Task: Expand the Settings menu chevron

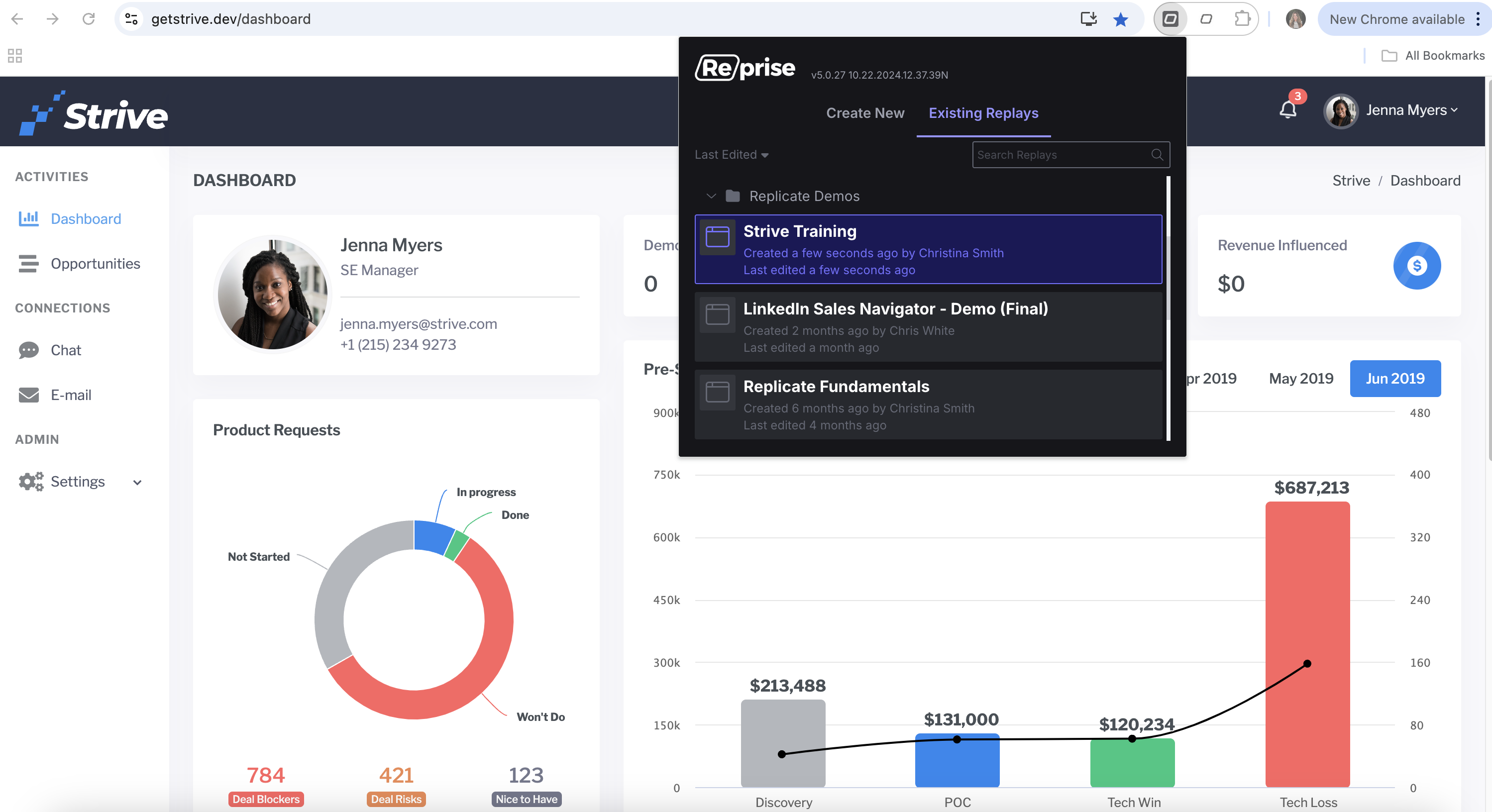Action: [x=137, y=482]
